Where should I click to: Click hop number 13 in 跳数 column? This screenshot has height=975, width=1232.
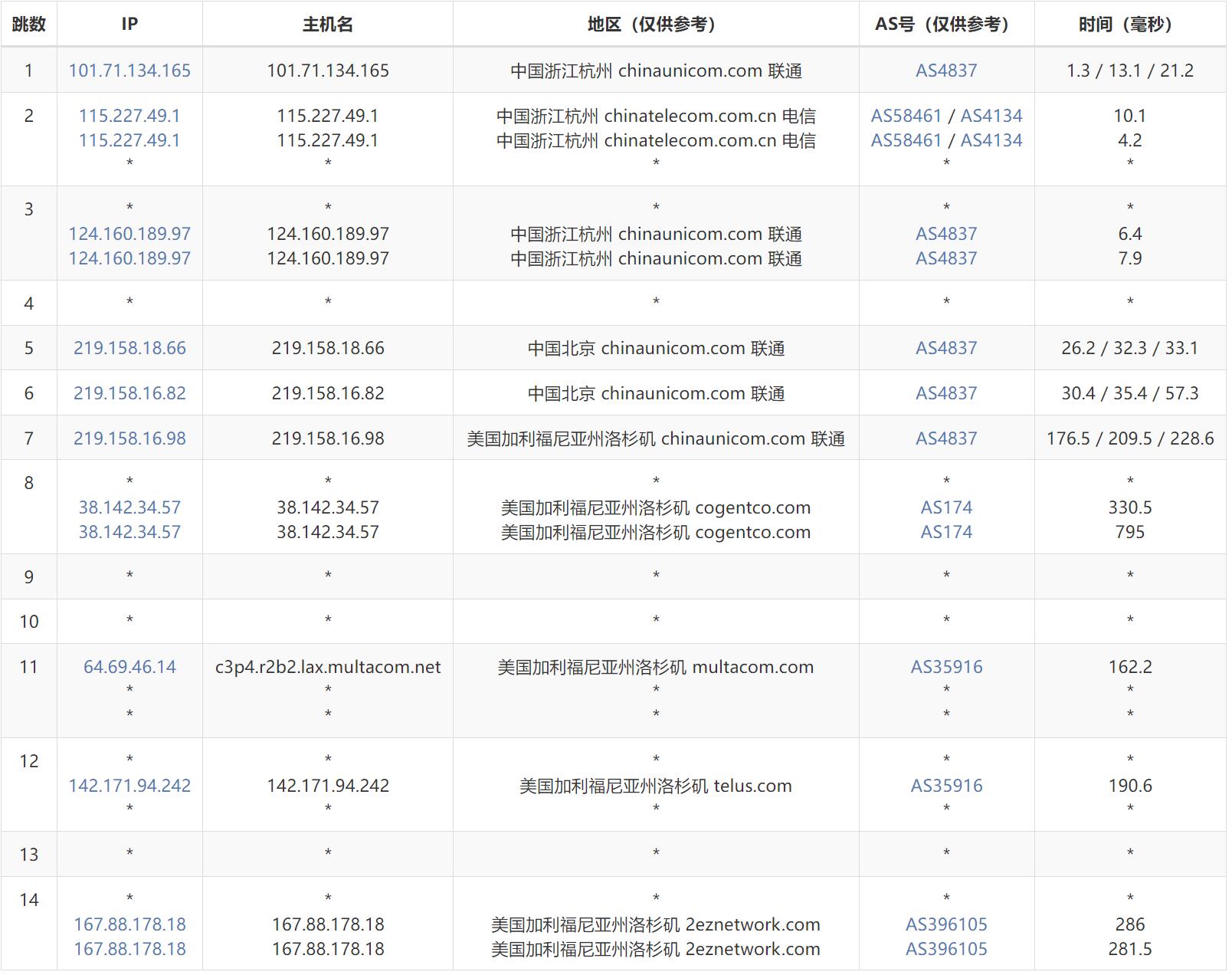tap(29, 855)
